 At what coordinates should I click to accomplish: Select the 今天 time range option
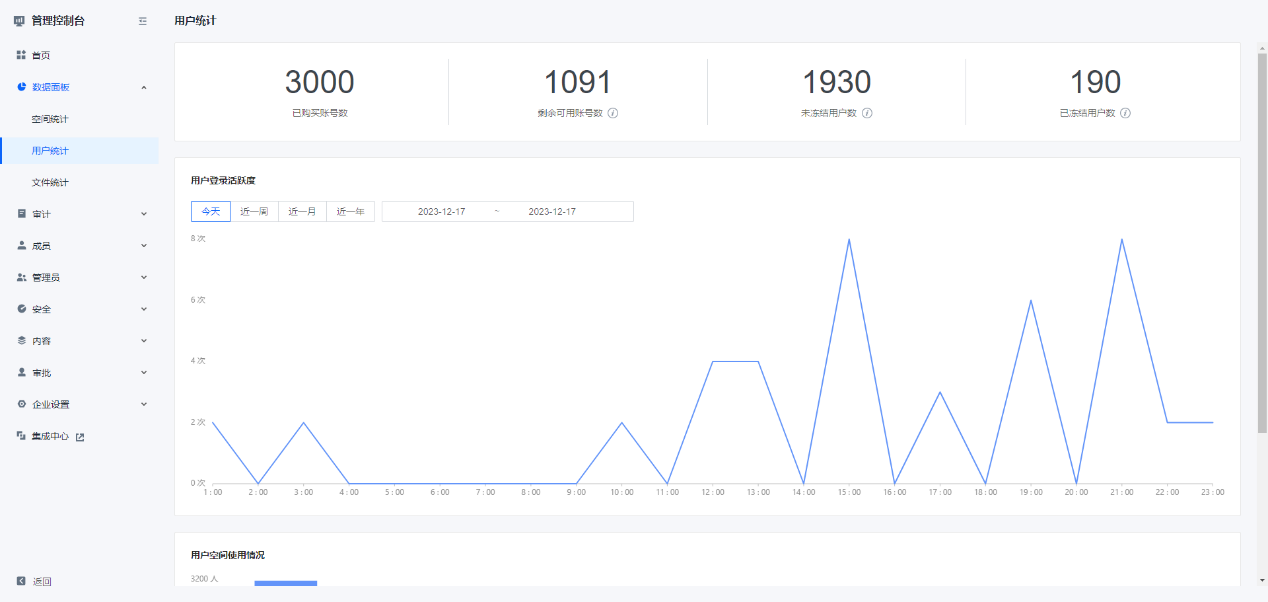click(x=210, y=212)
